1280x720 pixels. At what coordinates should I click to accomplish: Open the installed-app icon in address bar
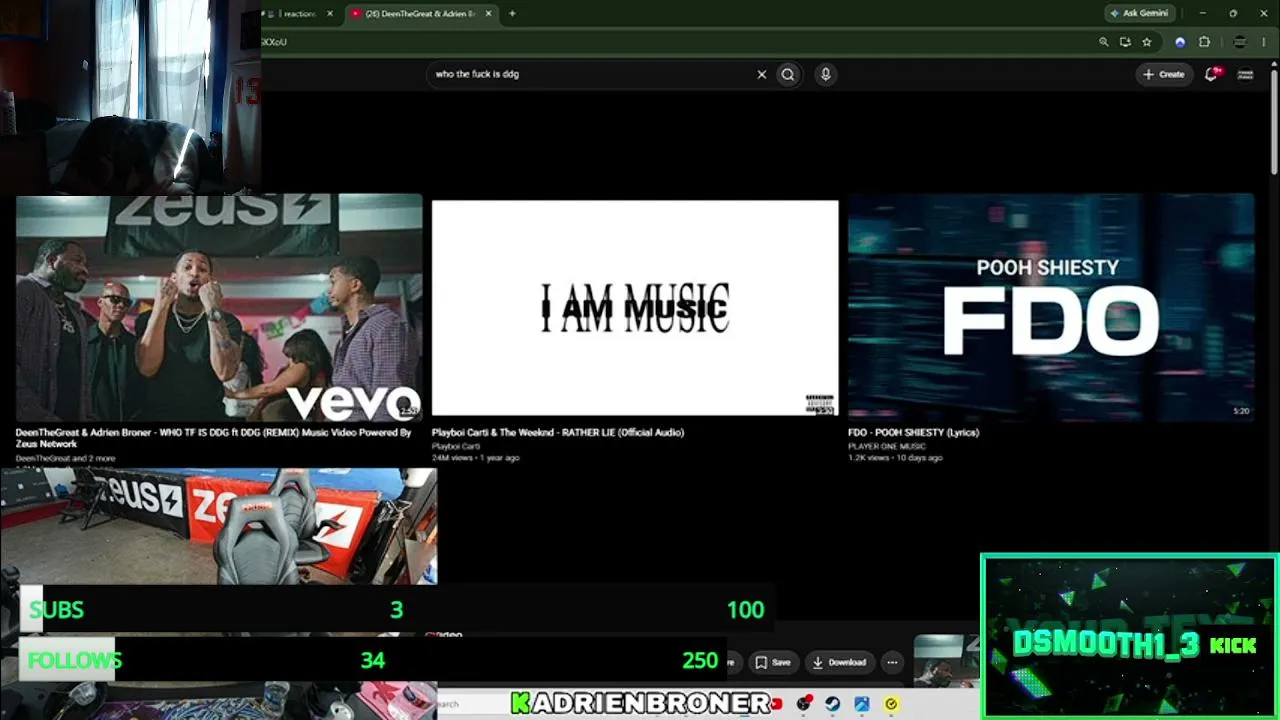click(1125, 42)
